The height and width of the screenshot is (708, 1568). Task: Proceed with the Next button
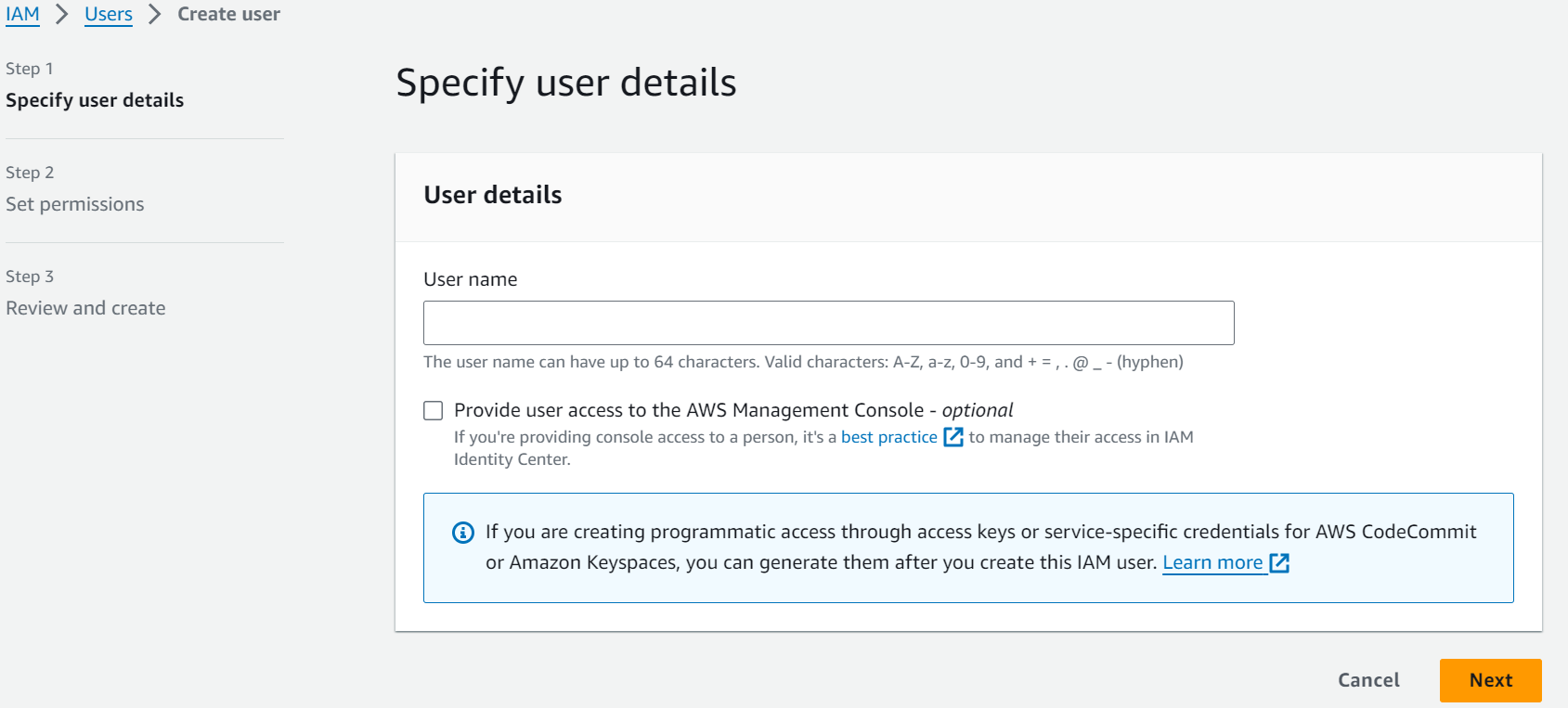click(x=1490, y=680)
